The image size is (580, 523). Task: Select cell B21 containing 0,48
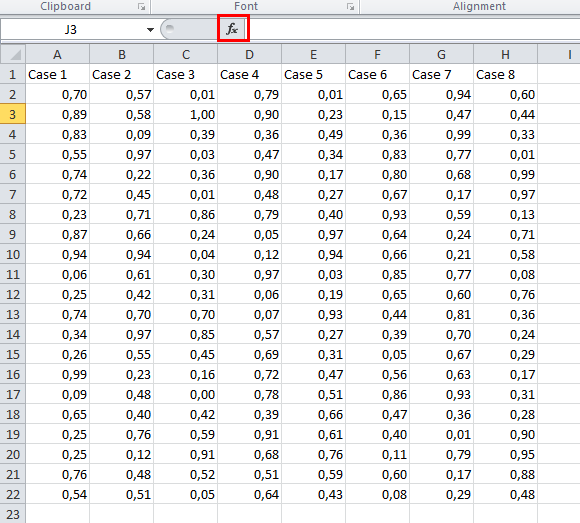pos(122,474)
